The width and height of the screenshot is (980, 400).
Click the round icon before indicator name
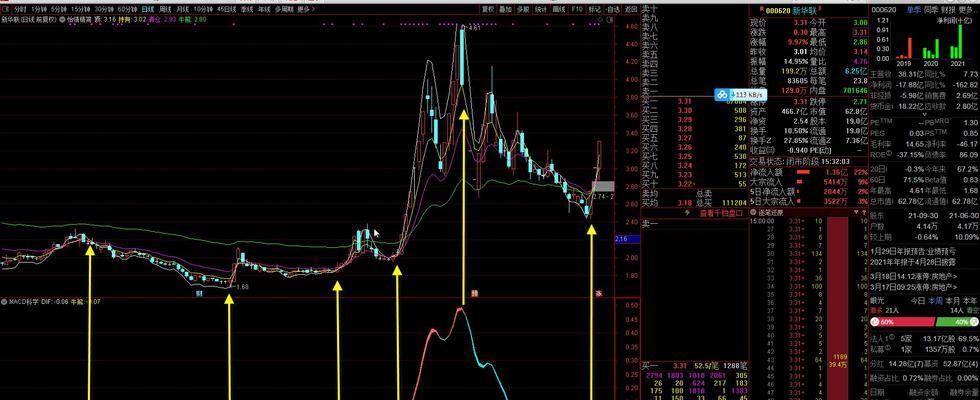click(x=62, y=19)
